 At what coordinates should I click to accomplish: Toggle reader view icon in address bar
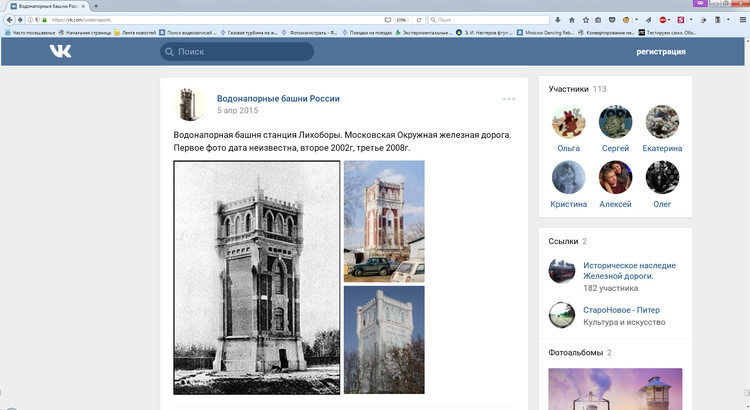387,20
